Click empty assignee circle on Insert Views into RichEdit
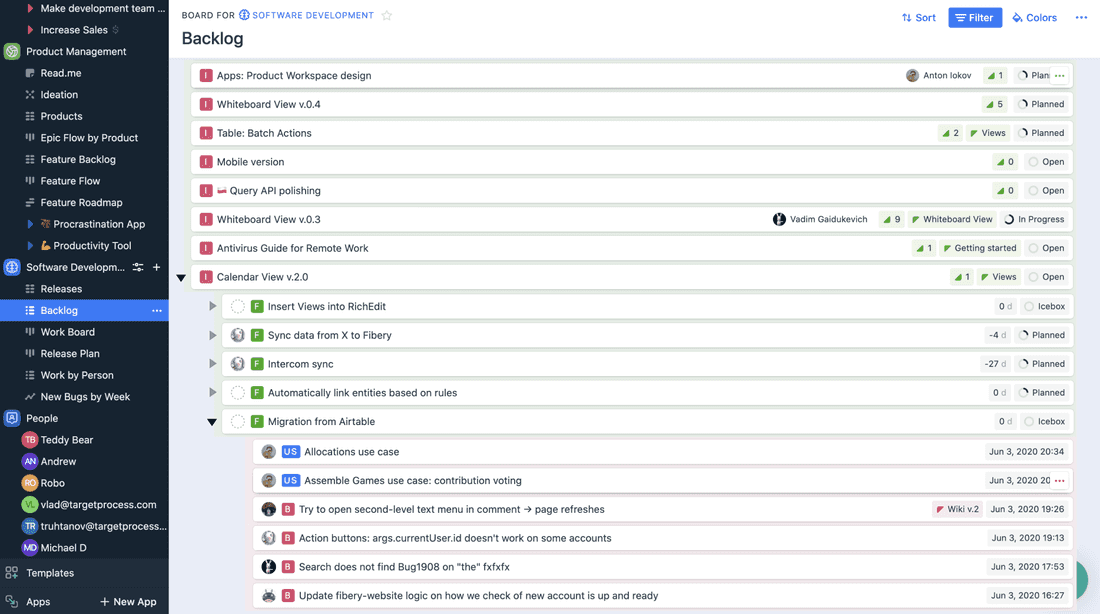 pyautogui.click(x=238, y=307)
